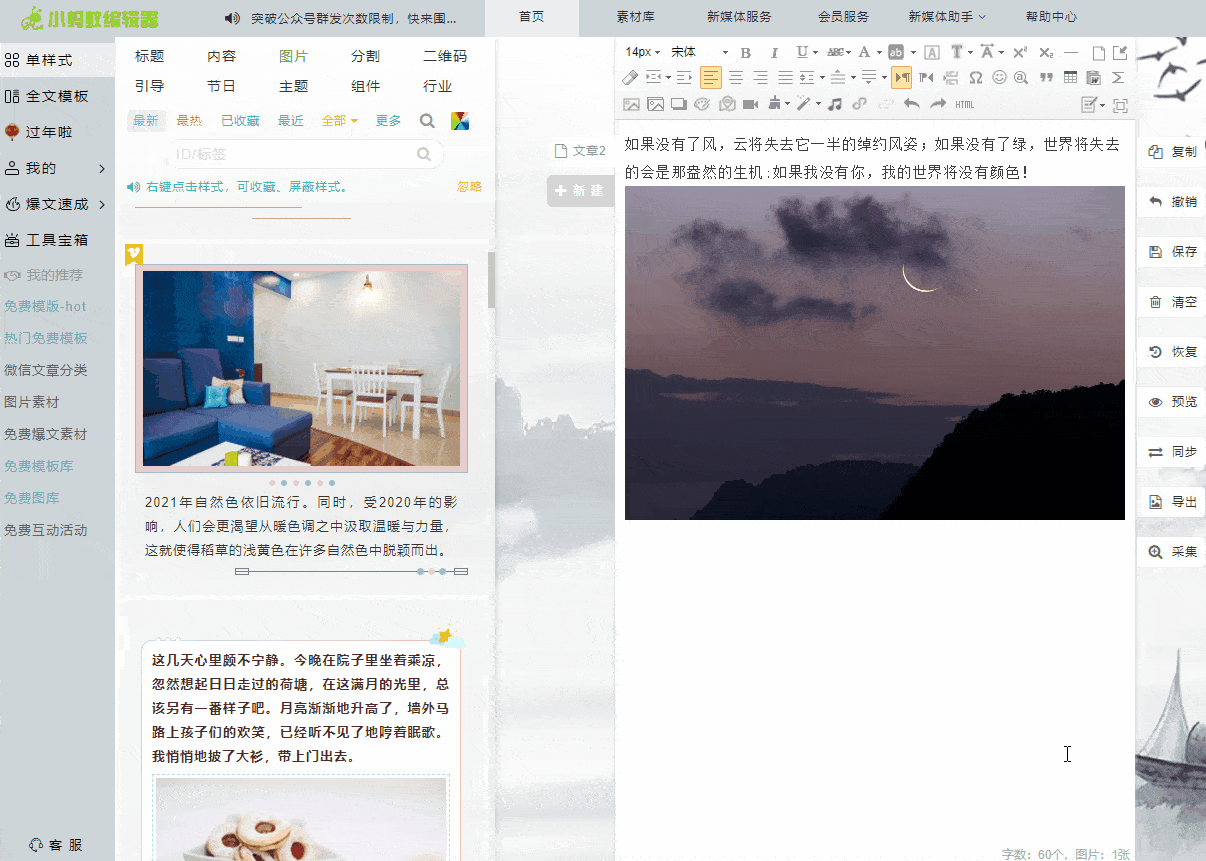
Task: Click the 保存 save button
Action: point(1173,252)
